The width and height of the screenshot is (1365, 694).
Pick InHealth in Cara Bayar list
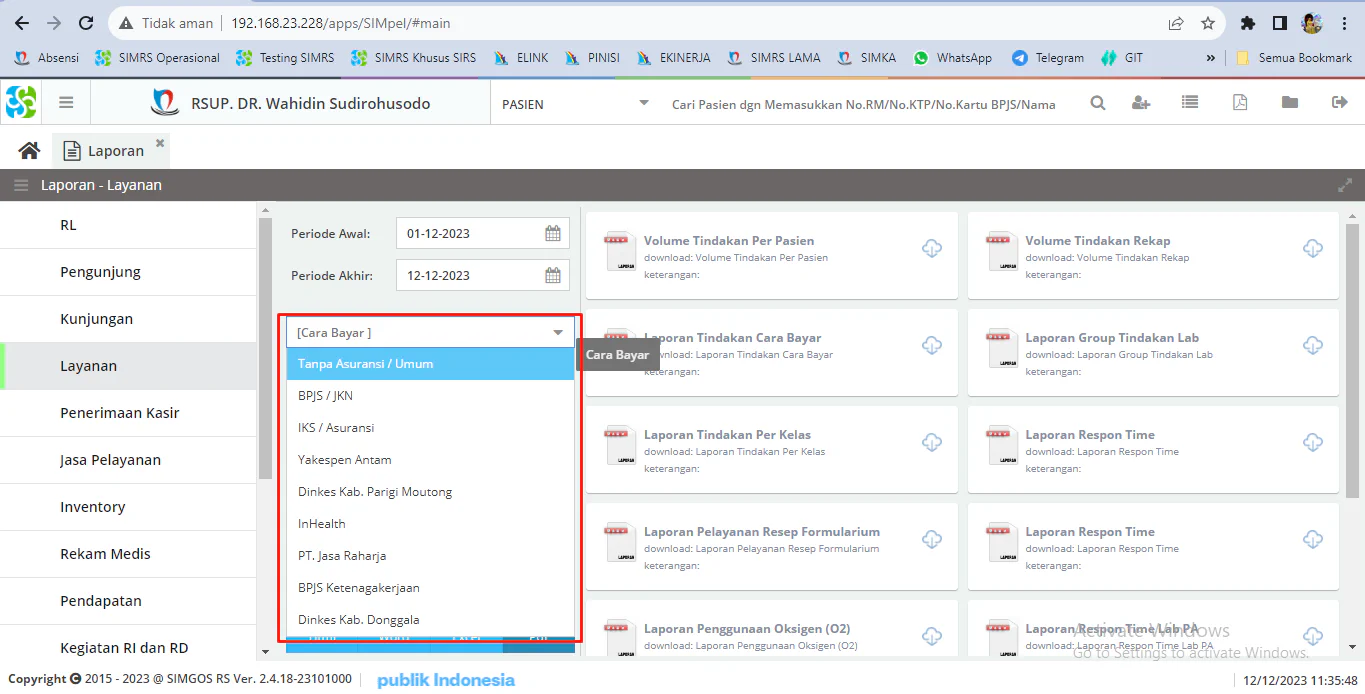pos(430,524)
